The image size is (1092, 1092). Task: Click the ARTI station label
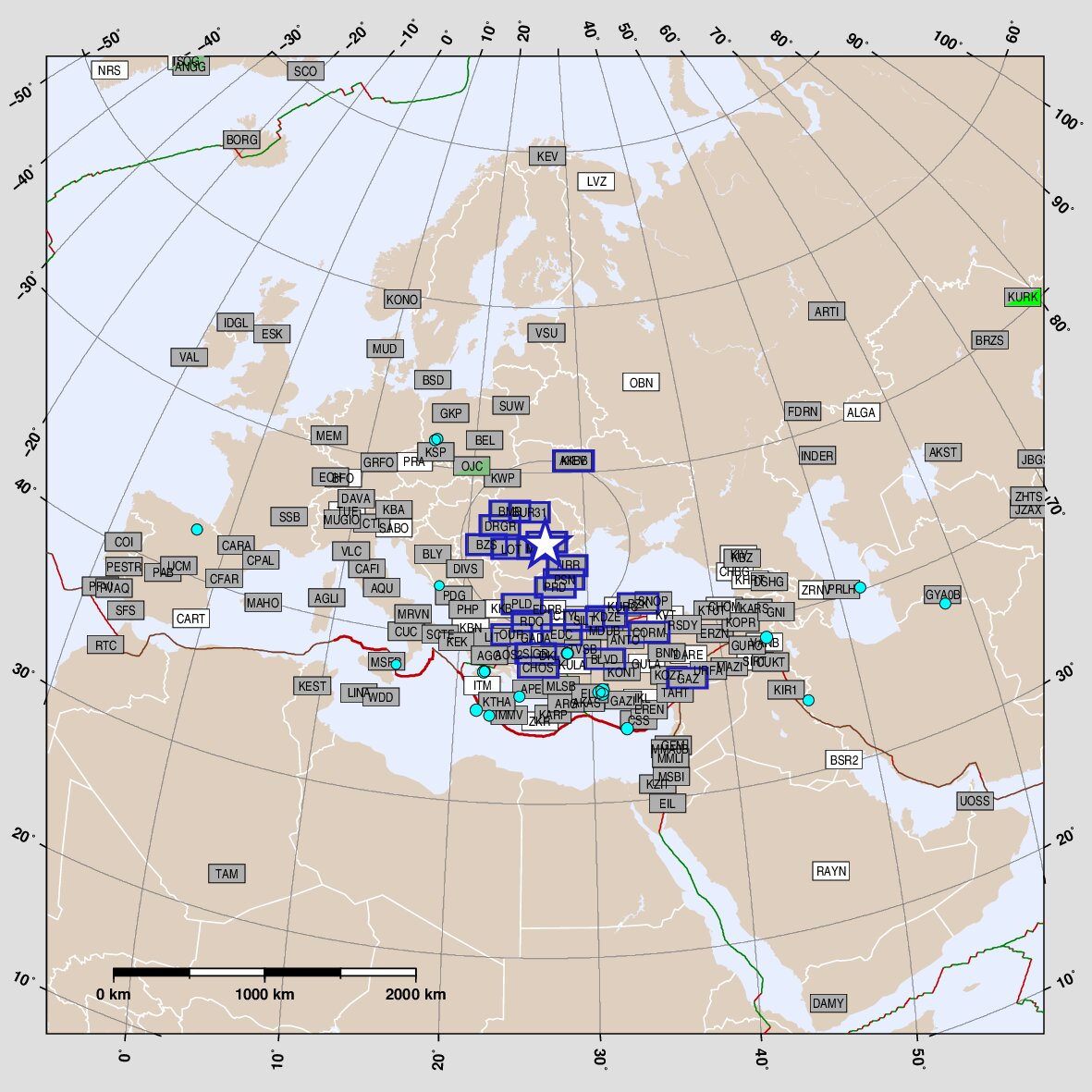(827, 312)
